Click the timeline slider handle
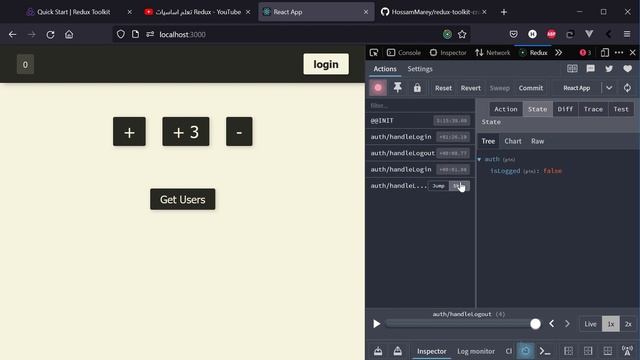This screenshot has height=360, width=640. coord(535,324)
